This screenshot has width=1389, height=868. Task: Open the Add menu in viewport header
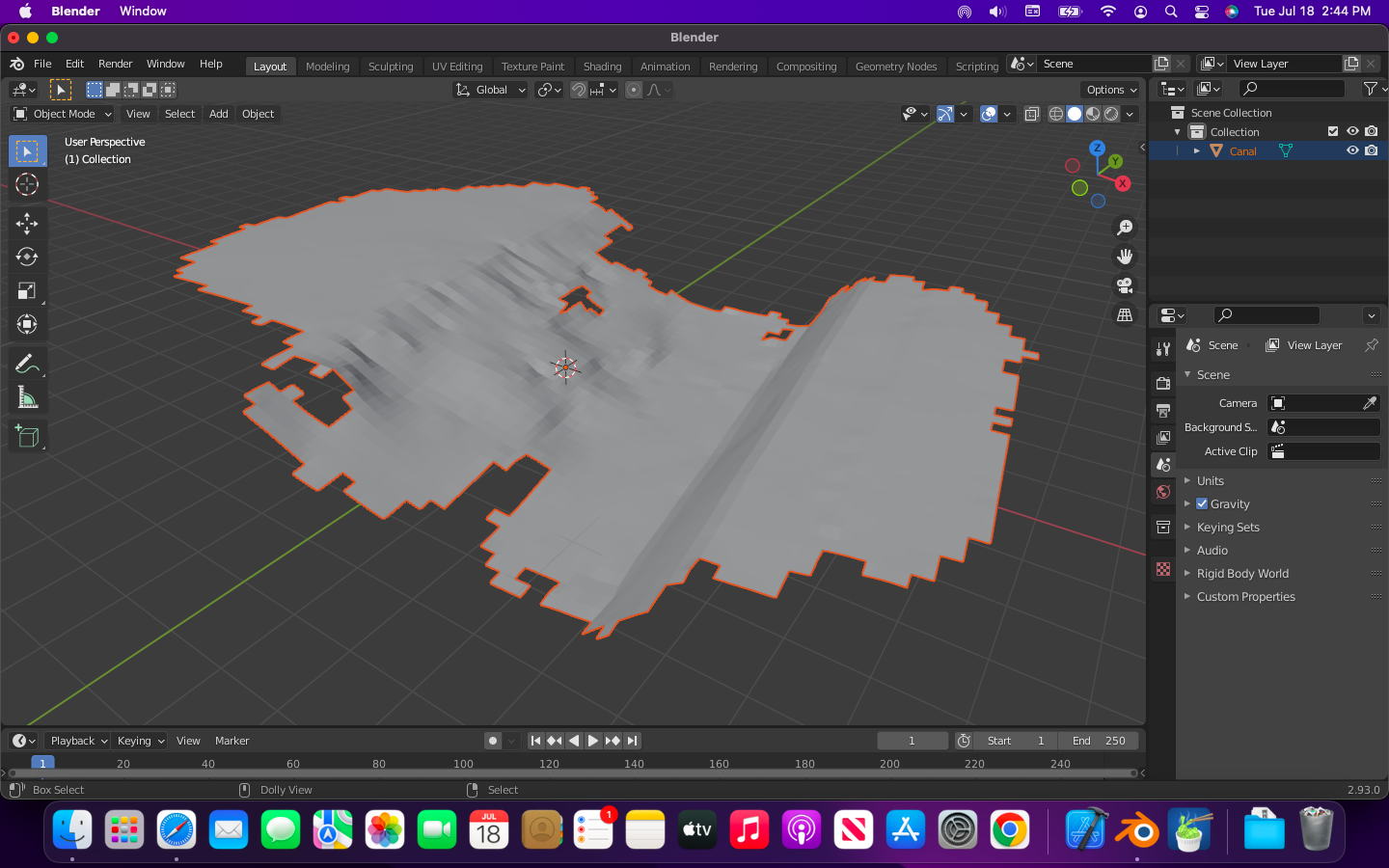tap(219, 114)
